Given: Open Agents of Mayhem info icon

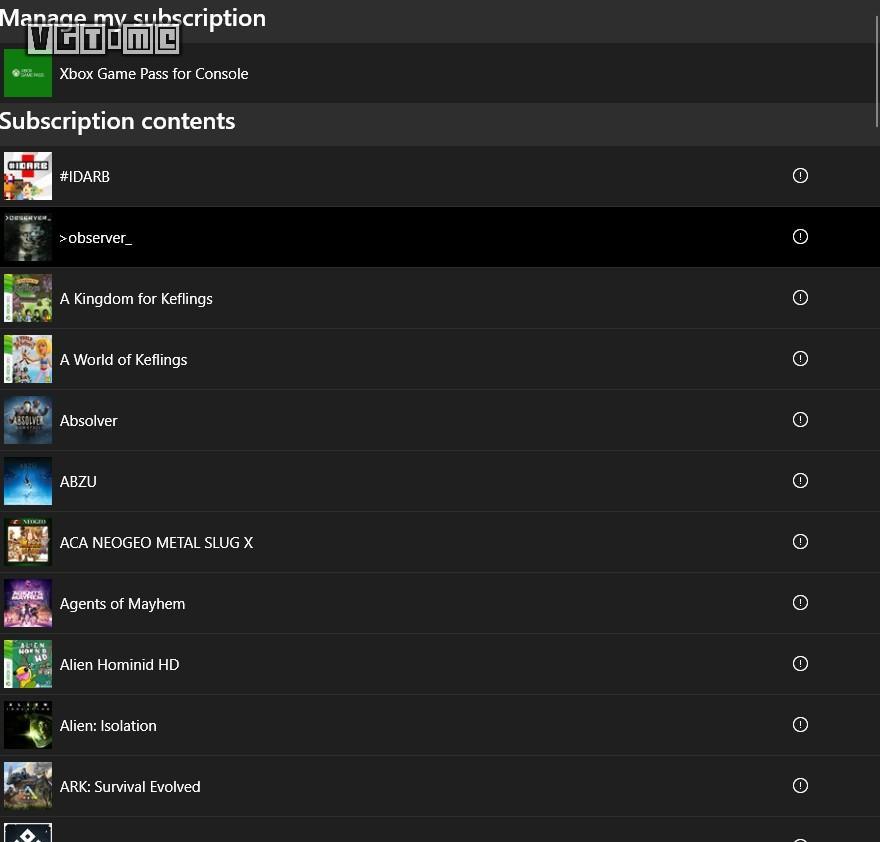Looking at the screenshot, I should coord(800,602).
